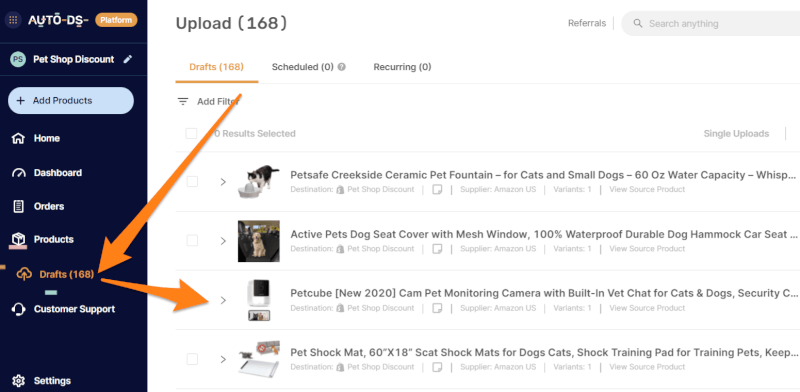Open the app grid menu icon
This screenshot has height=392, width=800.
[x=13, y=20]
